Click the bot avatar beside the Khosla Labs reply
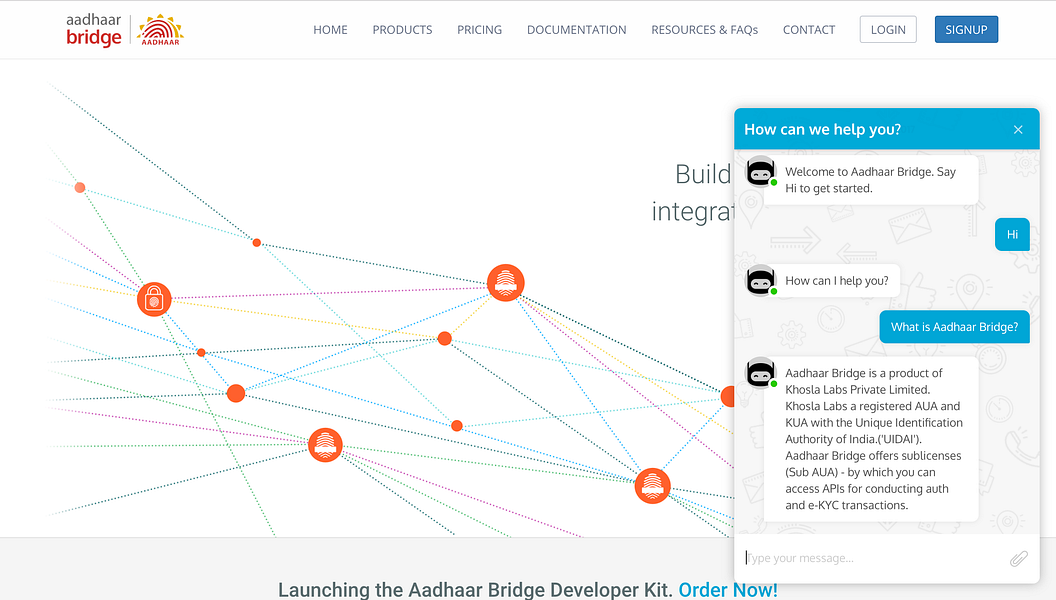Viewport: 1056px width, 600px height. coord(761,372)
